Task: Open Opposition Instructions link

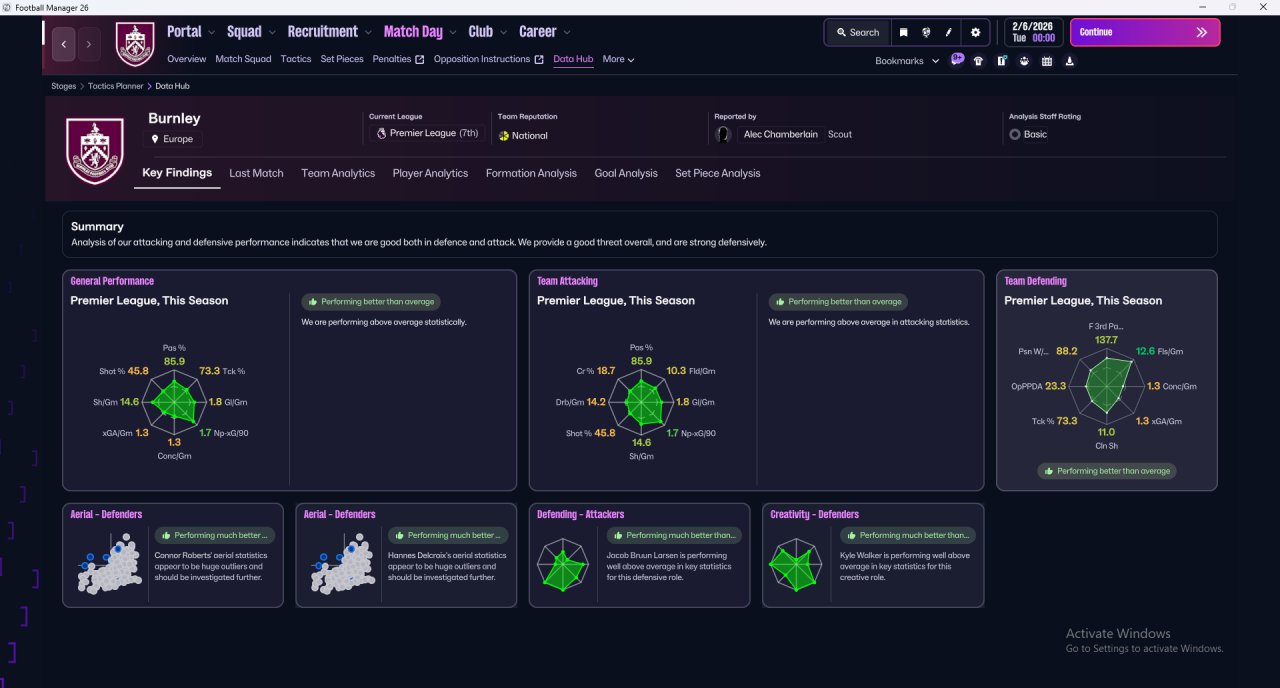Action: pyautogui.click(x=488, y=59)
